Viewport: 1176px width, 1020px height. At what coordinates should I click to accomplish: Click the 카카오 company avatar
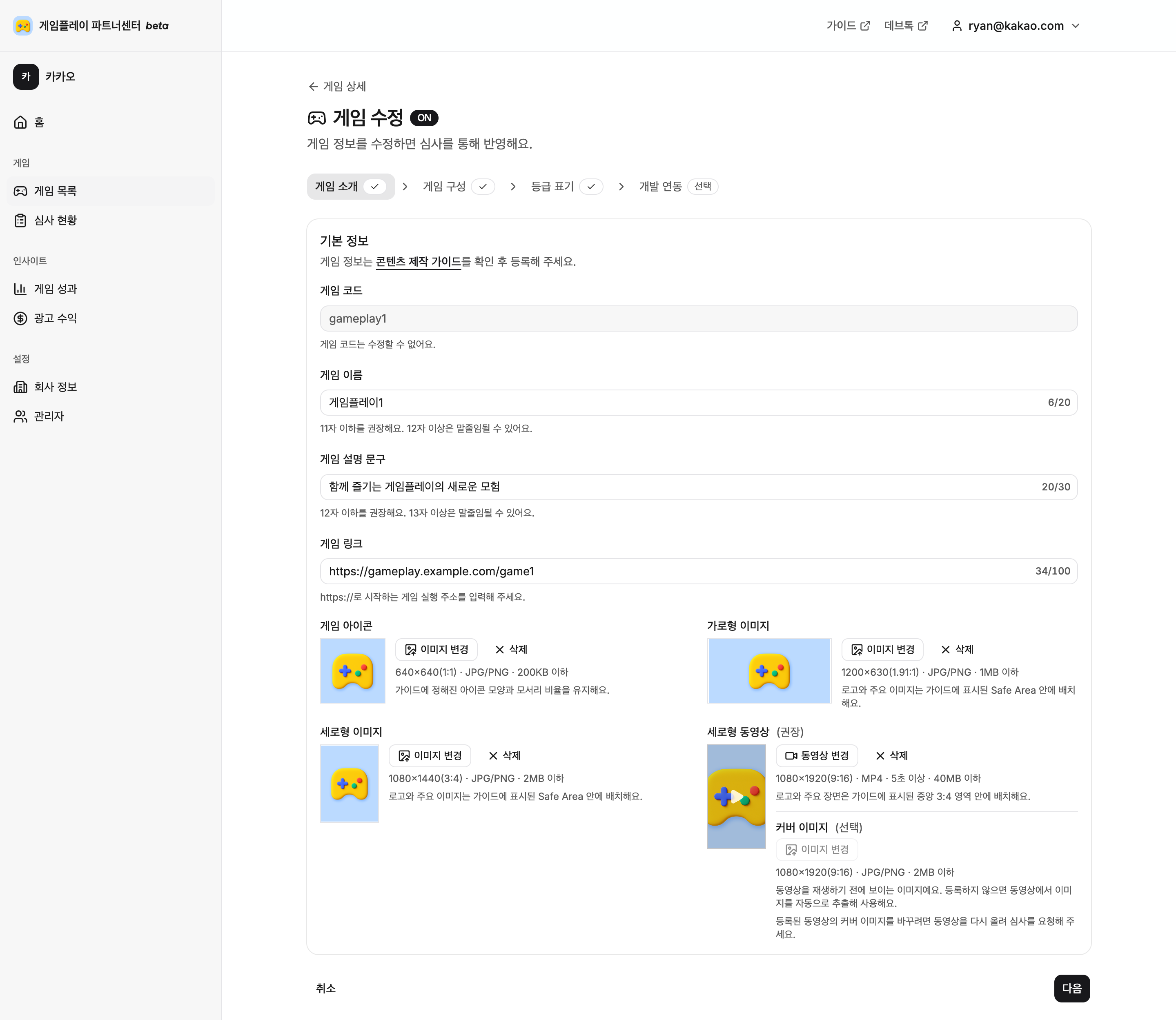[x=26, y=77]
